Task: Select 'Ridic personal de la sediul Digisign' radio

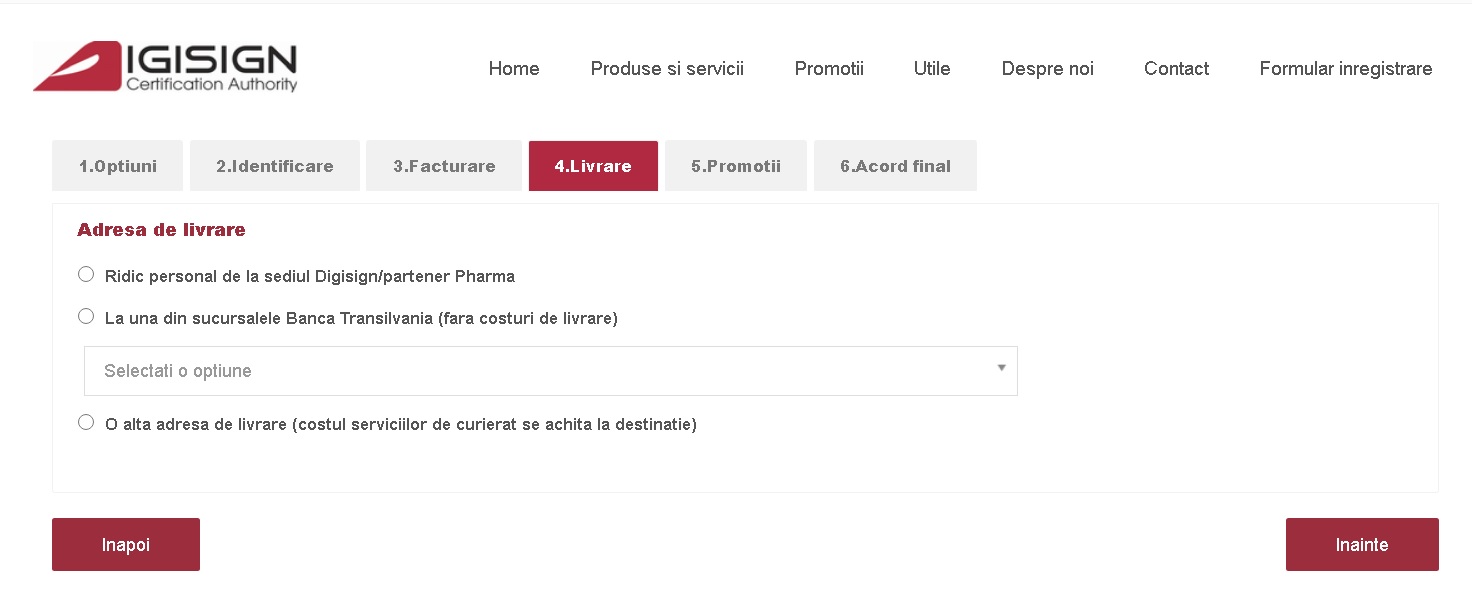Action: [x=86, y=274]
